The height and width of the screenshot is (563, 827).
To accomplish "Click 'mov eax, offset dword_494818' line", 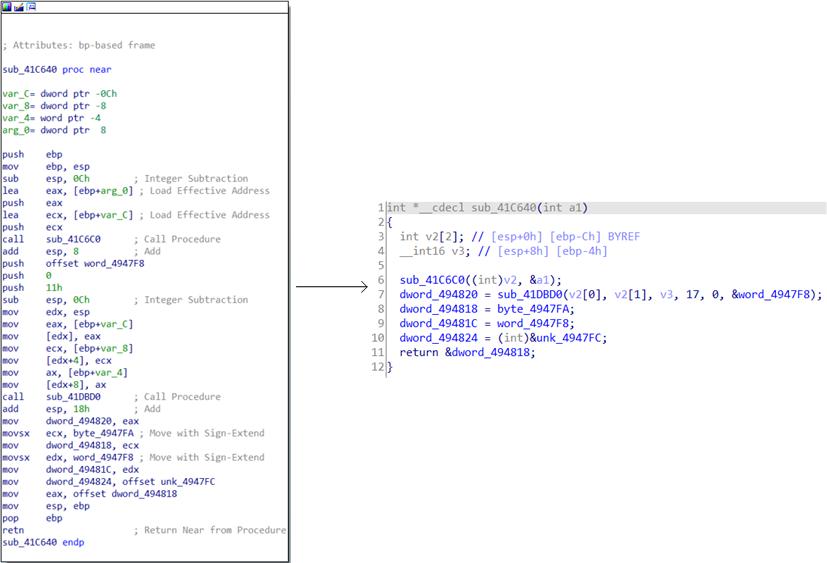I will (90, 494).
